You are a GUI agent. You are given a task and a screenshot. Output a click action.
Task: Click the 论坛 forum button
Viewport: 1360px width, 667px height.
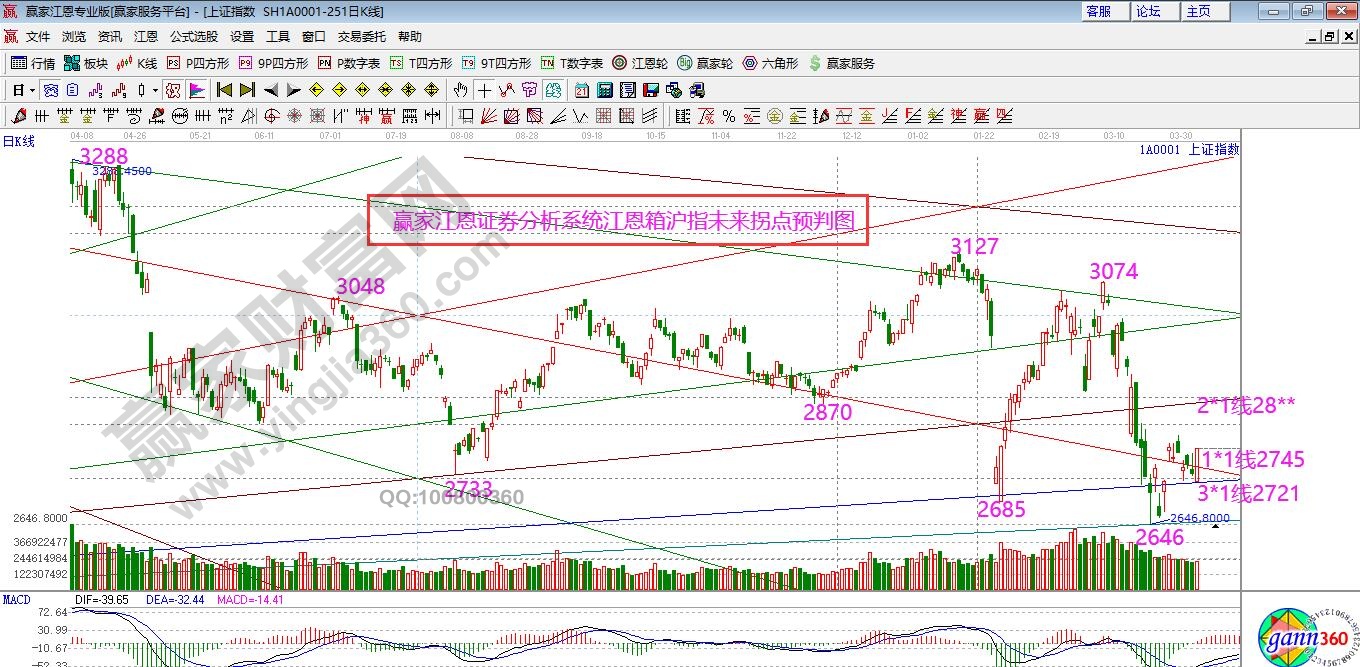pos(1148,11)
